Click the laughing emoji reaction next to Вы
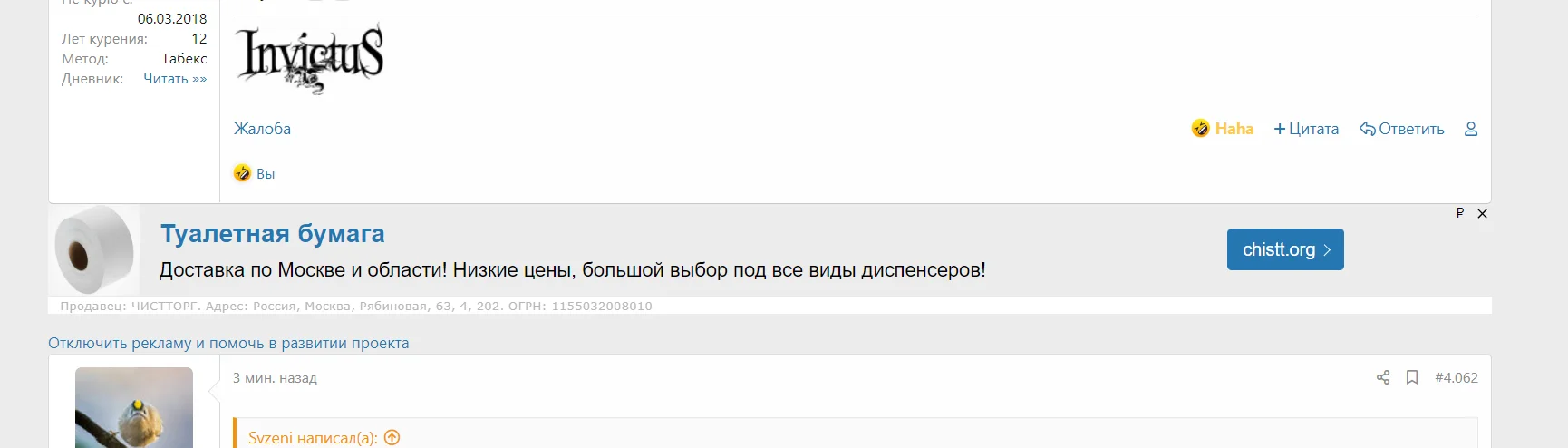 pos(242,173)
